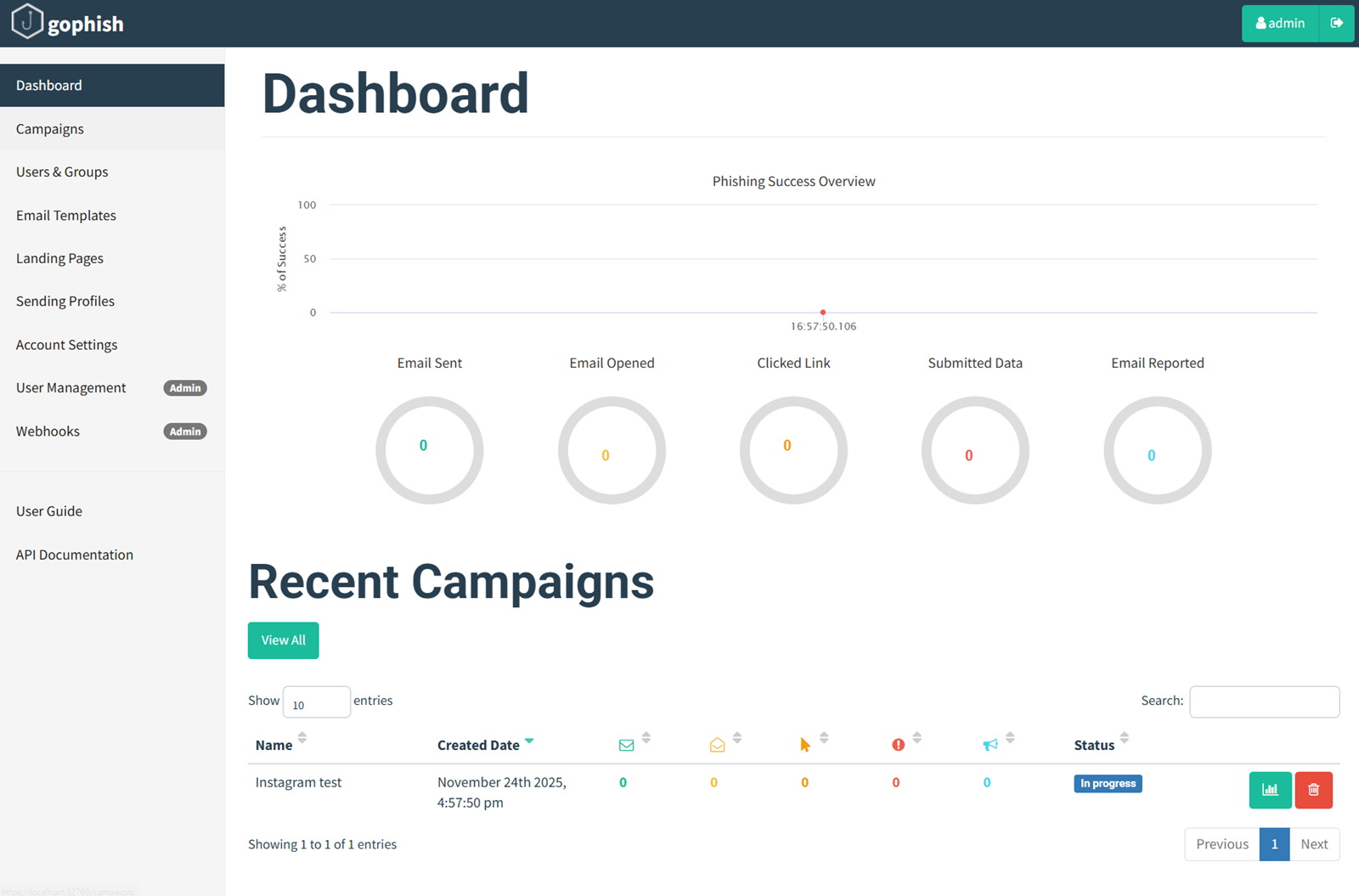This screenshot has width=1359, height=896.
Task: Go to Email Templates page
Action: click(x=66, y=216)
